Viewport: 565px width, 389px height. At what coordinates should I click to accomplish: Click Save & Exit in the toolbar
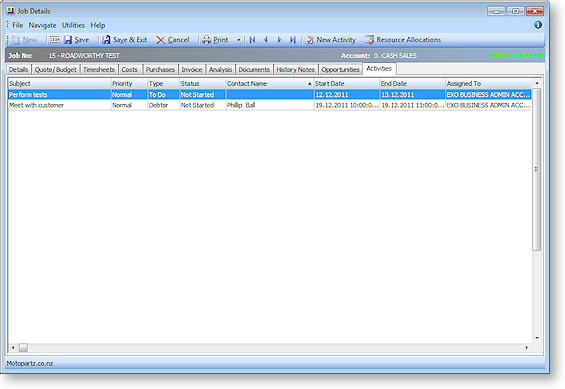click(x=125, y=40)
